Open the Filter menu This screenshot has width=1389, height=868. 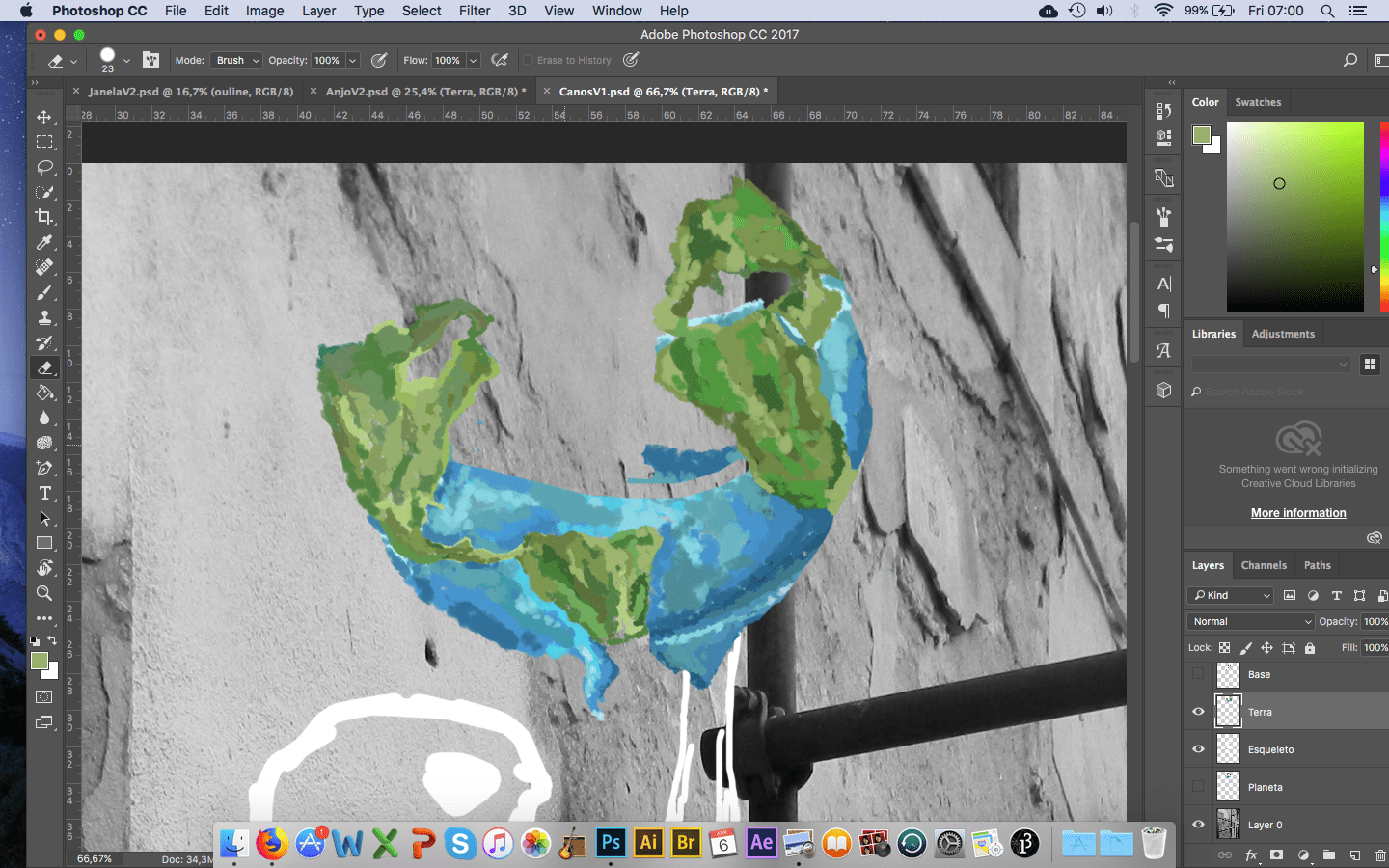[474, 11]
